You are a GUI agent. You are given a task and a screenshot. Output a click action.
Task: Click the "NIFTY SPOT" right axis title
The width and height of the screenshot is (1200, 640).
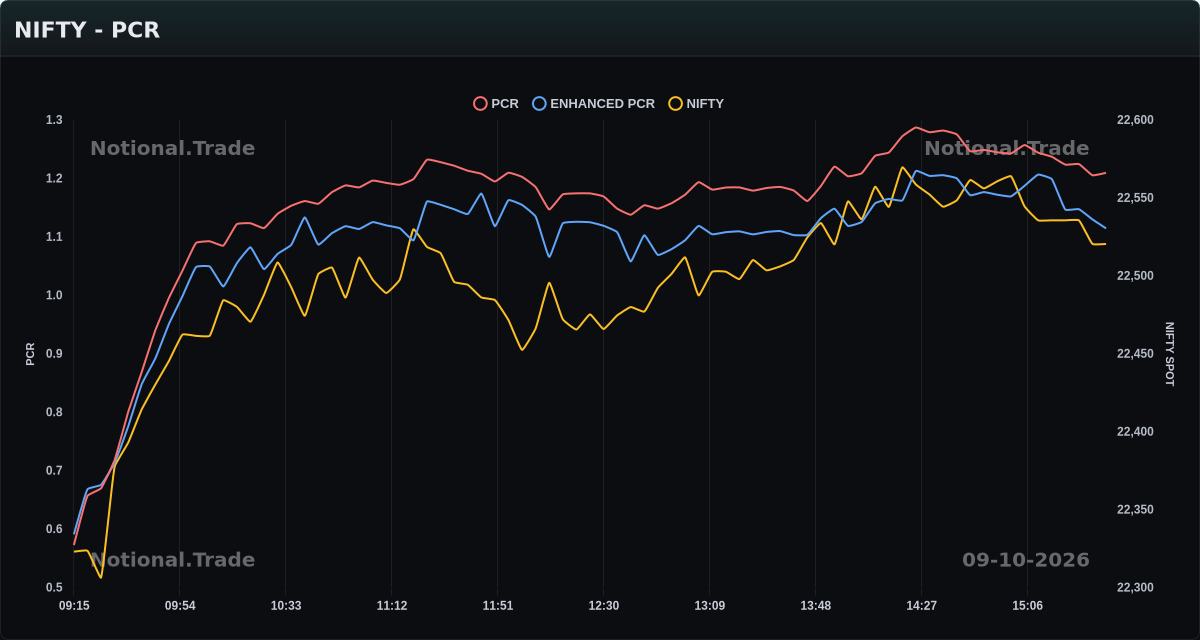(x=1170, y=354)
